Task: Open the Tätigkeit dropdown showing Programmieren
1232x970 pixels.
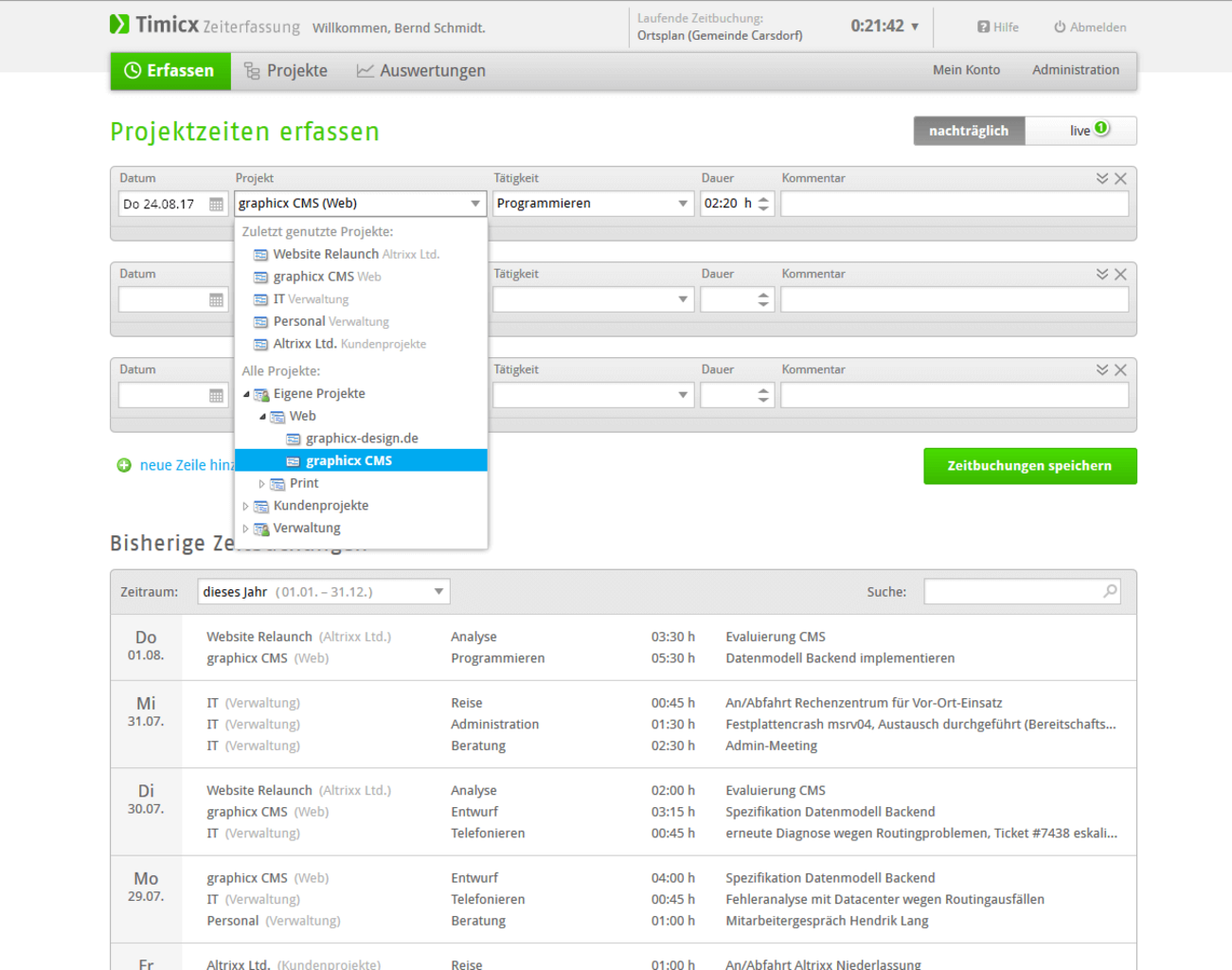Action: click(682, 204)
